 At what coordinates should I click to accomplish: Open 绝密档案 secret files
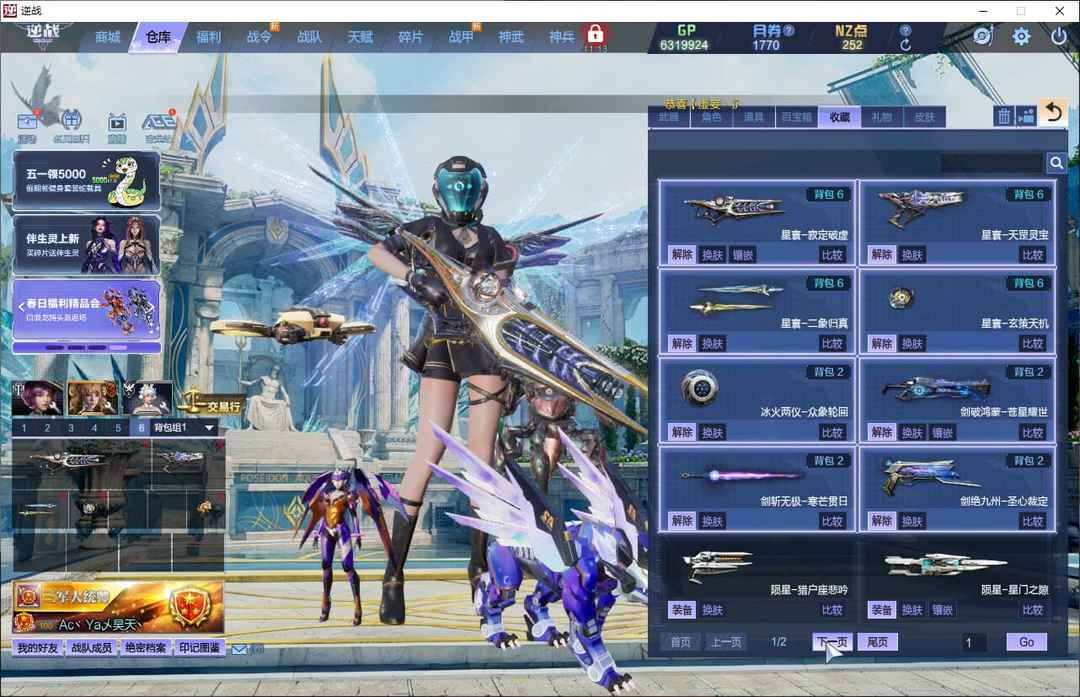[x=145, y=648]
